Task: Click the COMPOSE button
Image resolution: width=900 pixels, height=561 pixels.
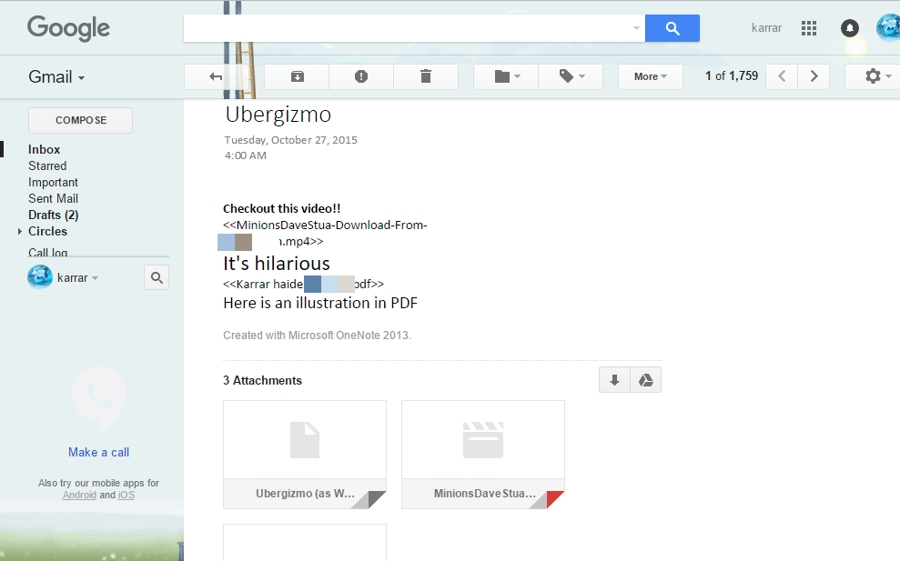Action: tap(80, 120)
